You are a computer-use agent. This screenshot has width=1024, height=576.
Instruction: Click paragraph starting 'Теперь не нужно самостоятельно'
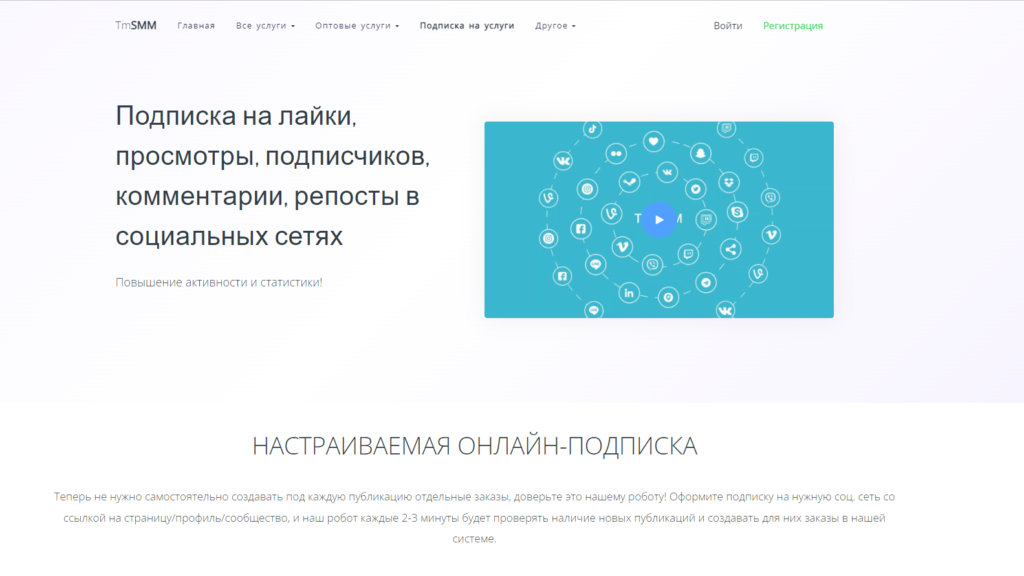click(474, 517)
